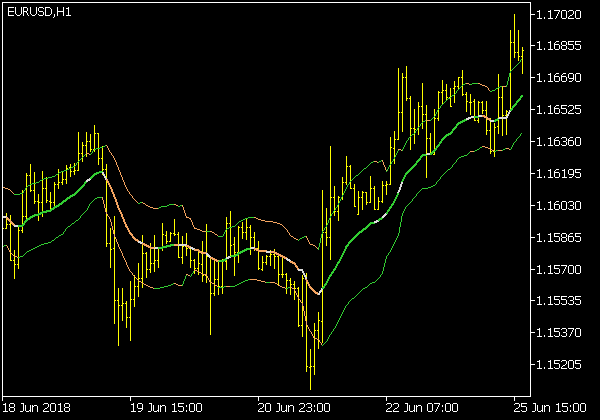Click the 25 Jun 15:00 time label
Screen dimensions: 600x420
click(549, 408)
